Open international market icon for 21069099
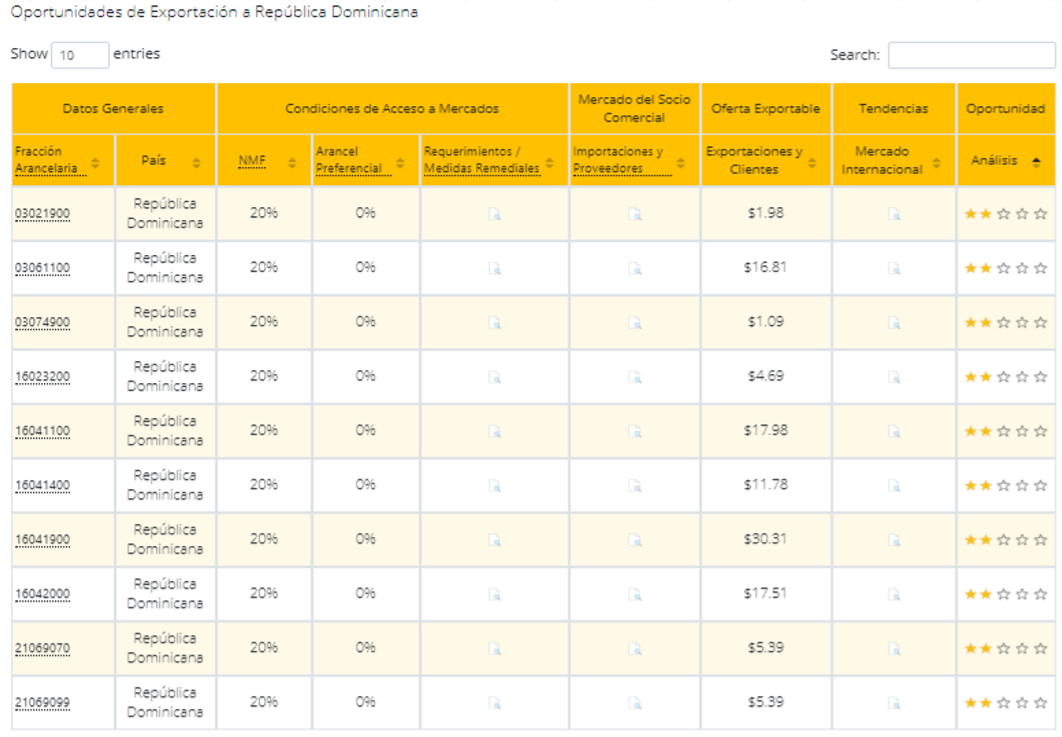1062x737 pixels. 895,702
